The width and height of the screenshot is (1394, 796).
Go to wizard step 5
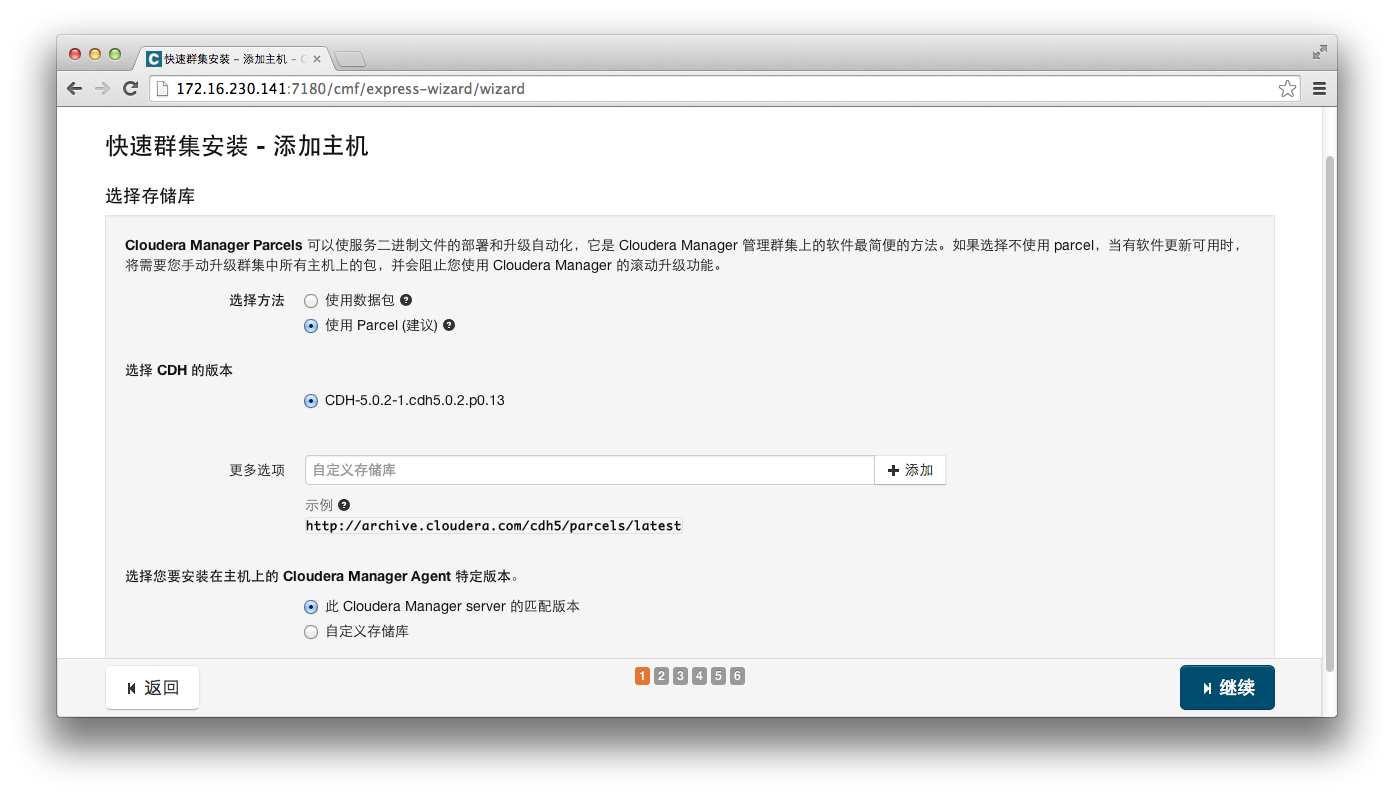pos(718,676)
